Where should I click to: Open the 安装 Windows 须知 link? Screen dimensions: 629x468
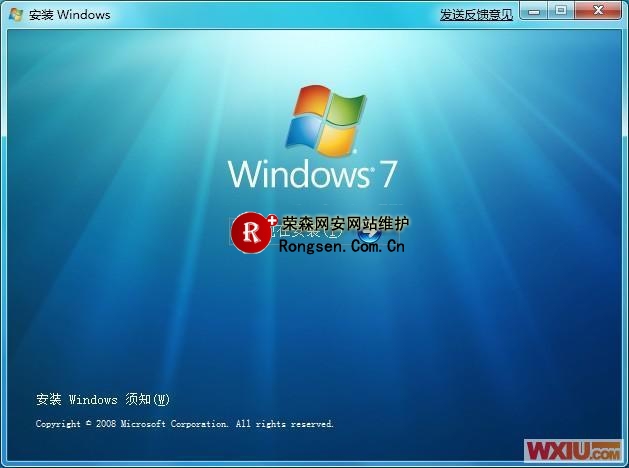pyautogui.click(x=103, y=399)
